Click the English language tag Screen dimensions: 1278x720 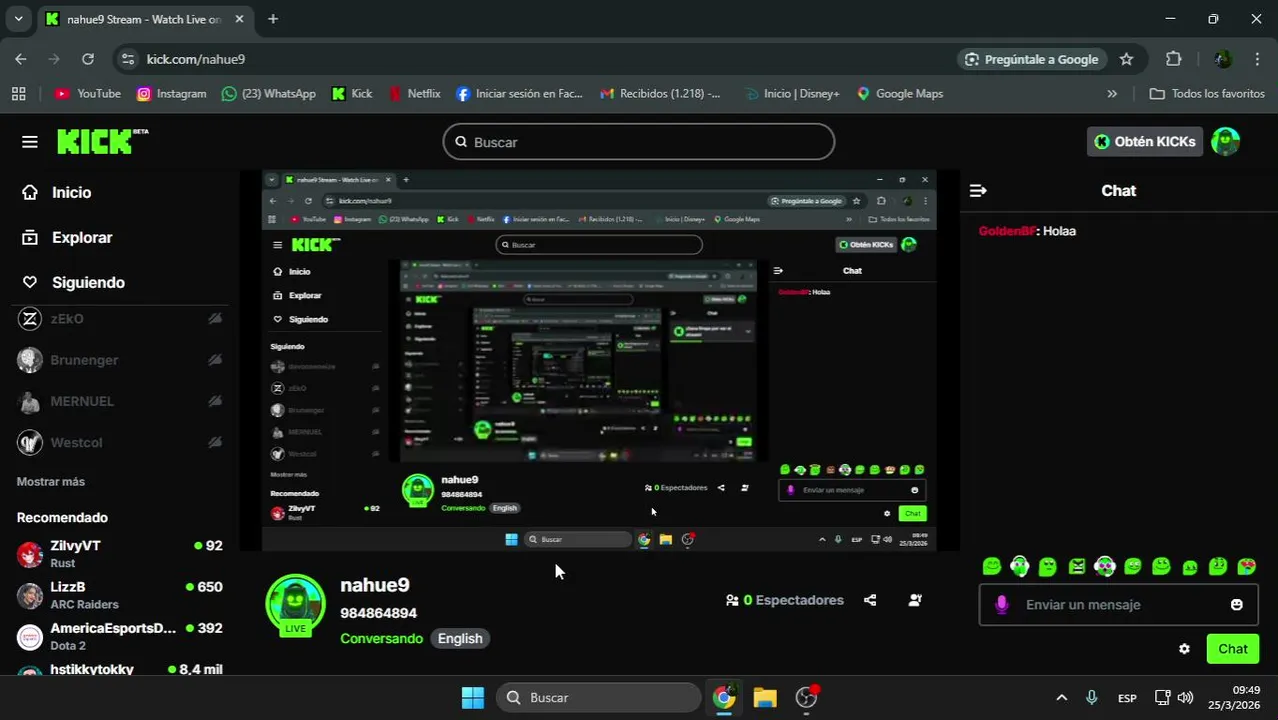(460, 638)
